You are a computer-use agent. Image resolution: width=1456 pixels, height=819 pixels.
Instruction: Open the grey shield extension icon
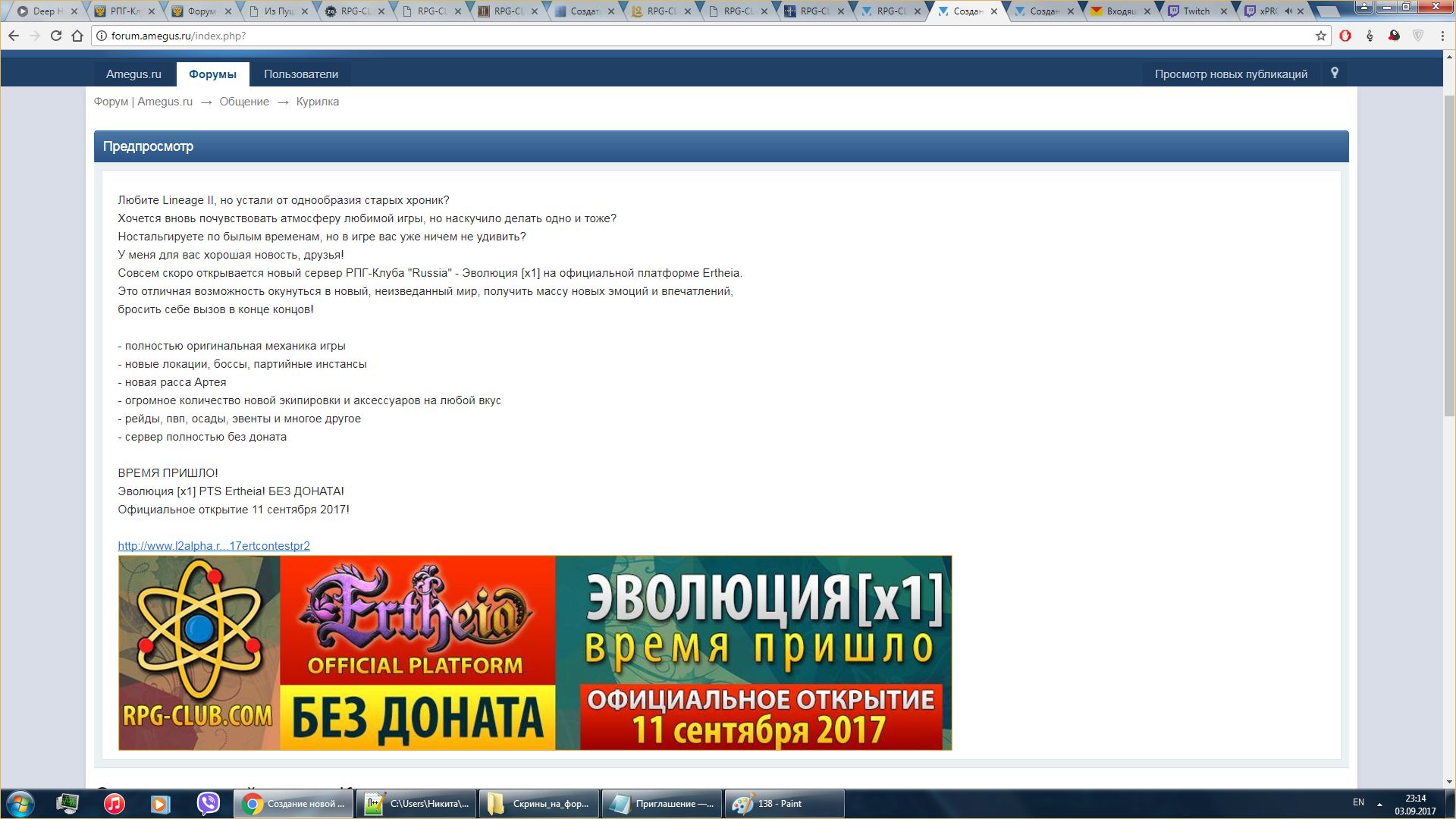pyautogui.click(x=1418, y=36)
